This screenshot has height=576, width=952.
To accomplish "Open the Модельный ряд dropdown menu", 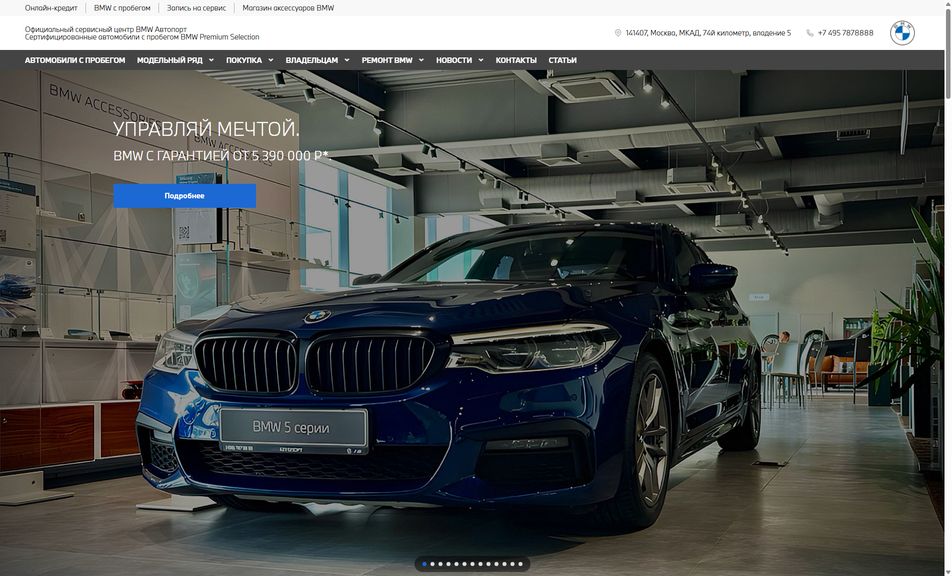I will coord(175,60).
